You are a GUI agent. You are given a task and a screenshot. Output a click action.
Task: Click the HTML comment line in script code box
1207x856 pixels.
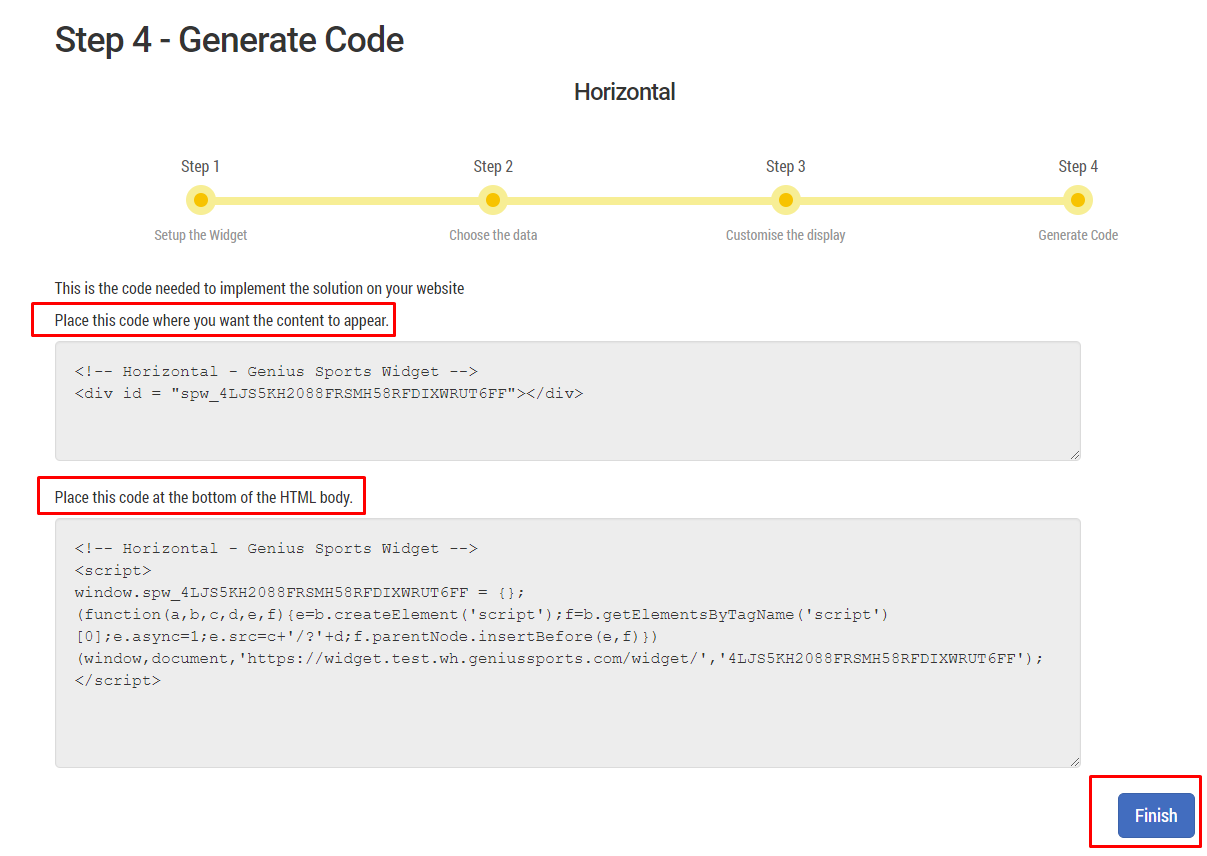[x=276, y=548]
